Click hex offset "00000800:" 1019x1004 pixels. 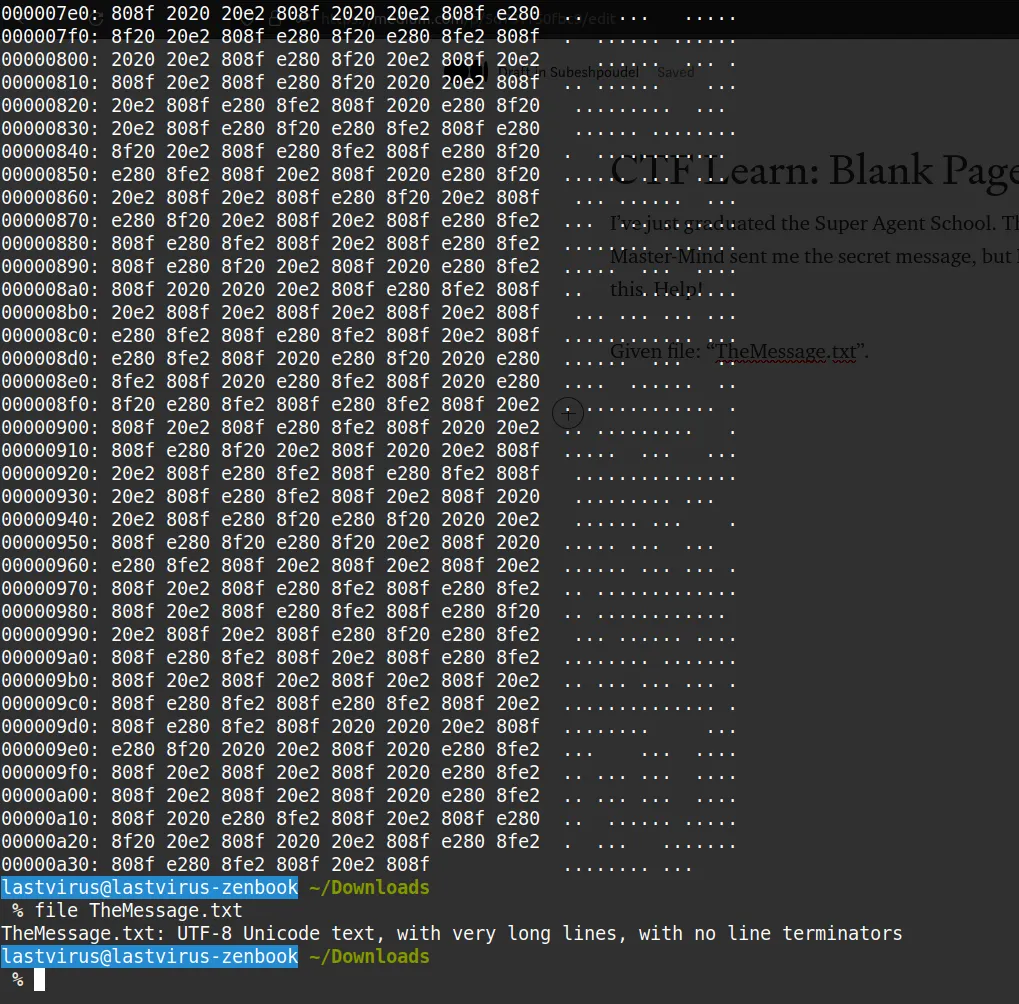[x=50, y=59]
